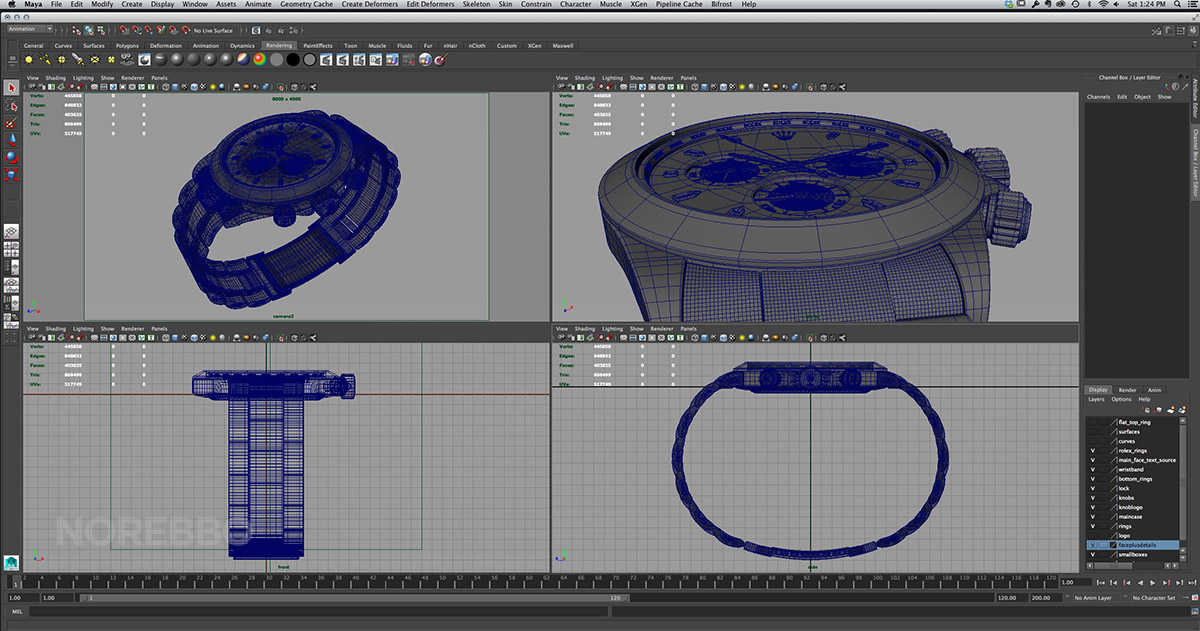
Task: Click the black material sphere on the Rendering shelf
Action: 293,60
